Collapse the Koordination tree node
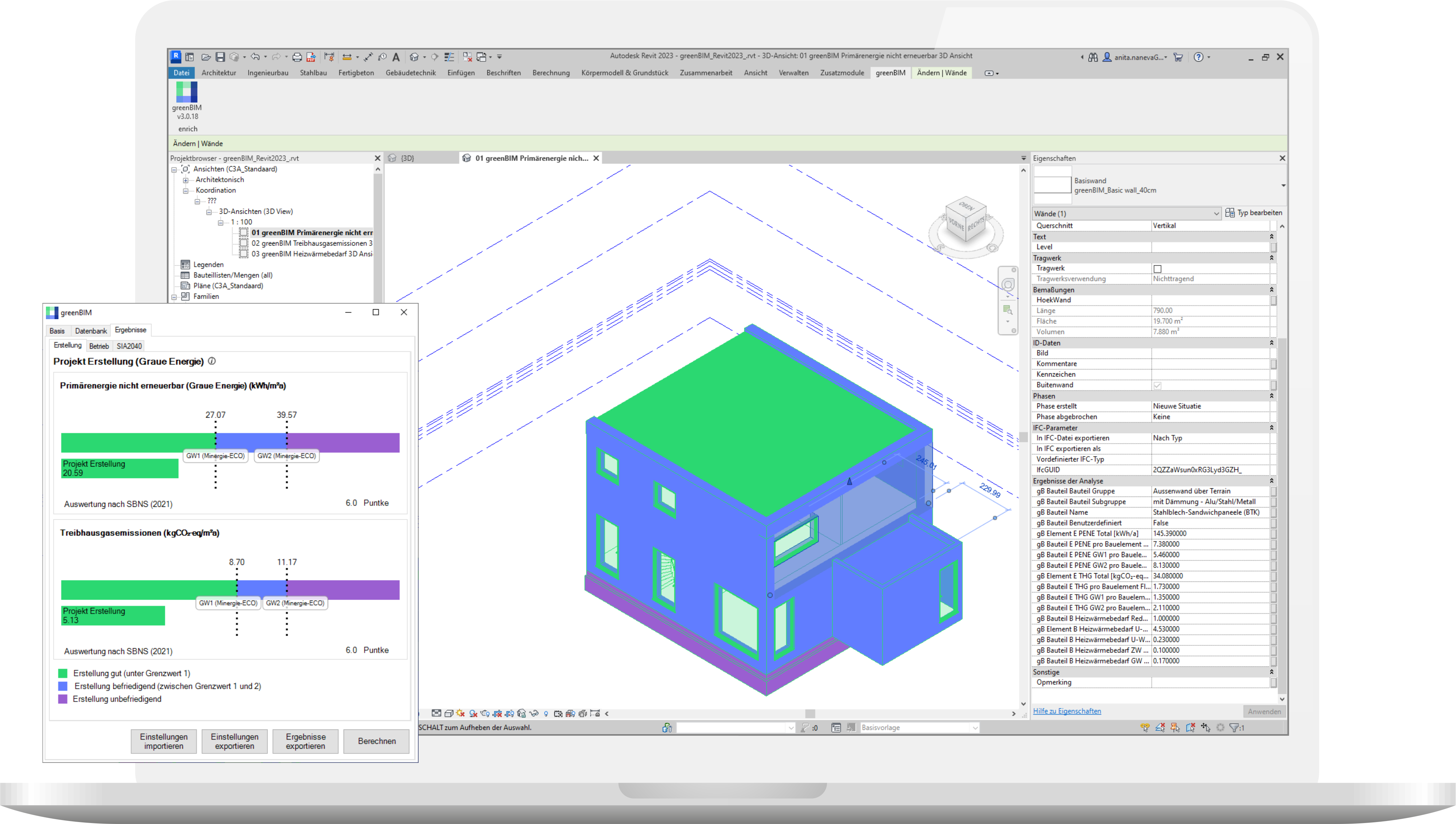 (x=186, y=191)
